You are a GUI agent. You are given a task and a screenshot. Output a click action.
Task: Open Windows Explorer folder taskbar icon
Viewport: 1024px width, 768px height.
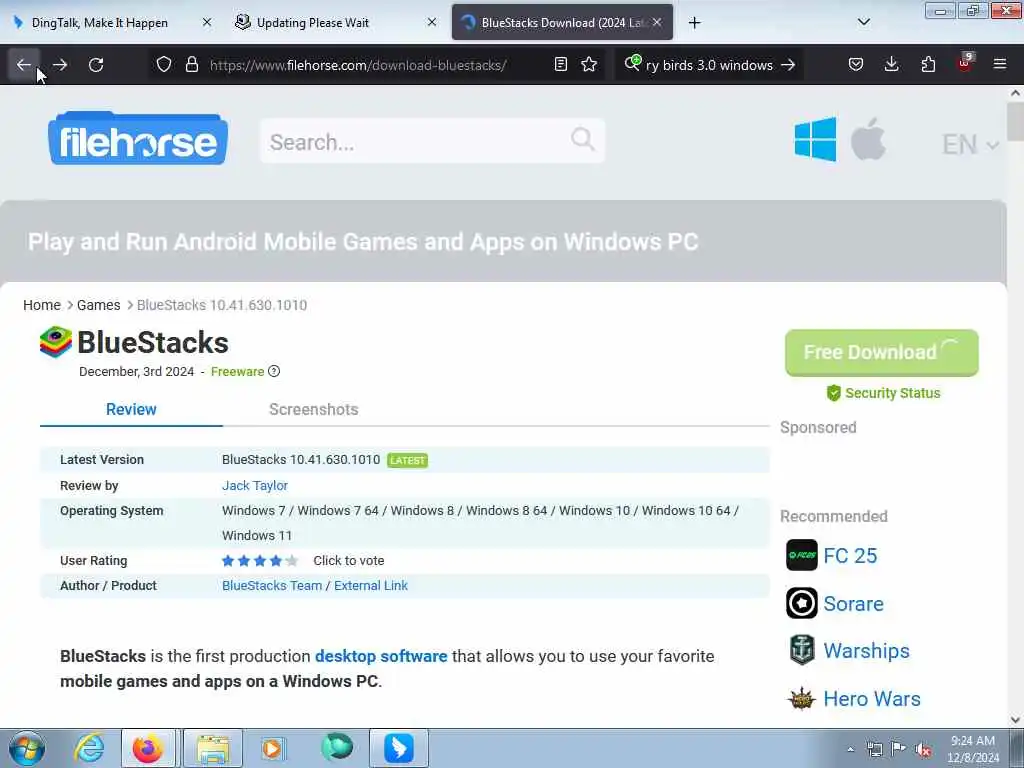(213, 748)
